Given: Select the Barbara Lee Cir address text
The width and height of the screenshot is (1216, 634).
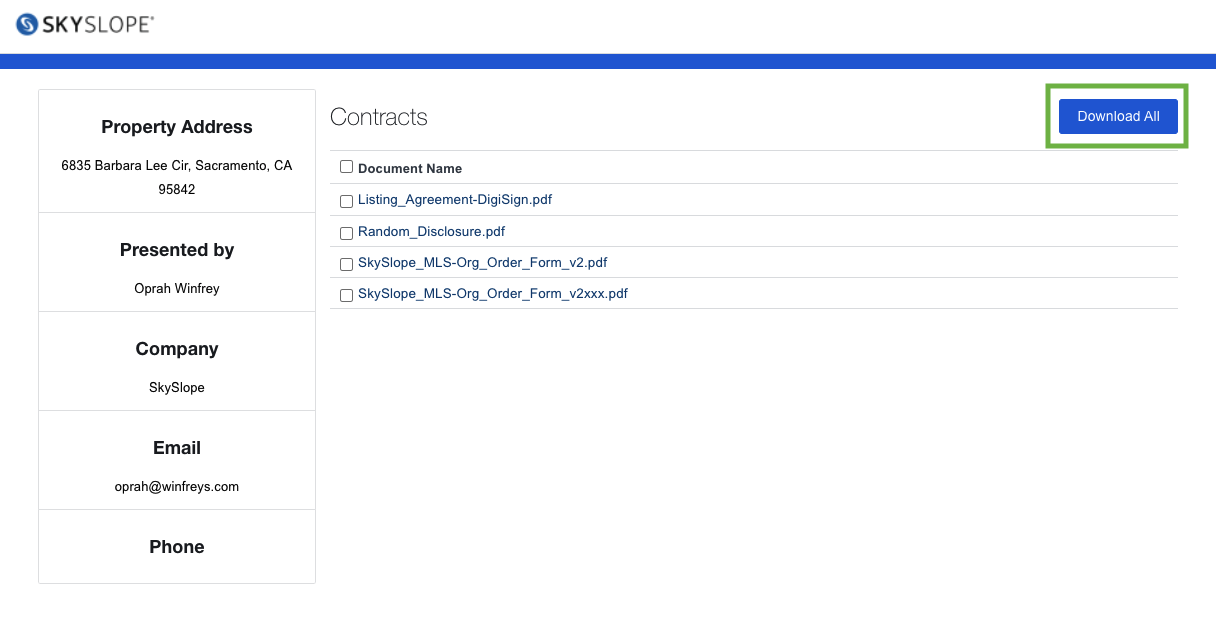Looking at the screenshot, I should click(x=177, y=177).
